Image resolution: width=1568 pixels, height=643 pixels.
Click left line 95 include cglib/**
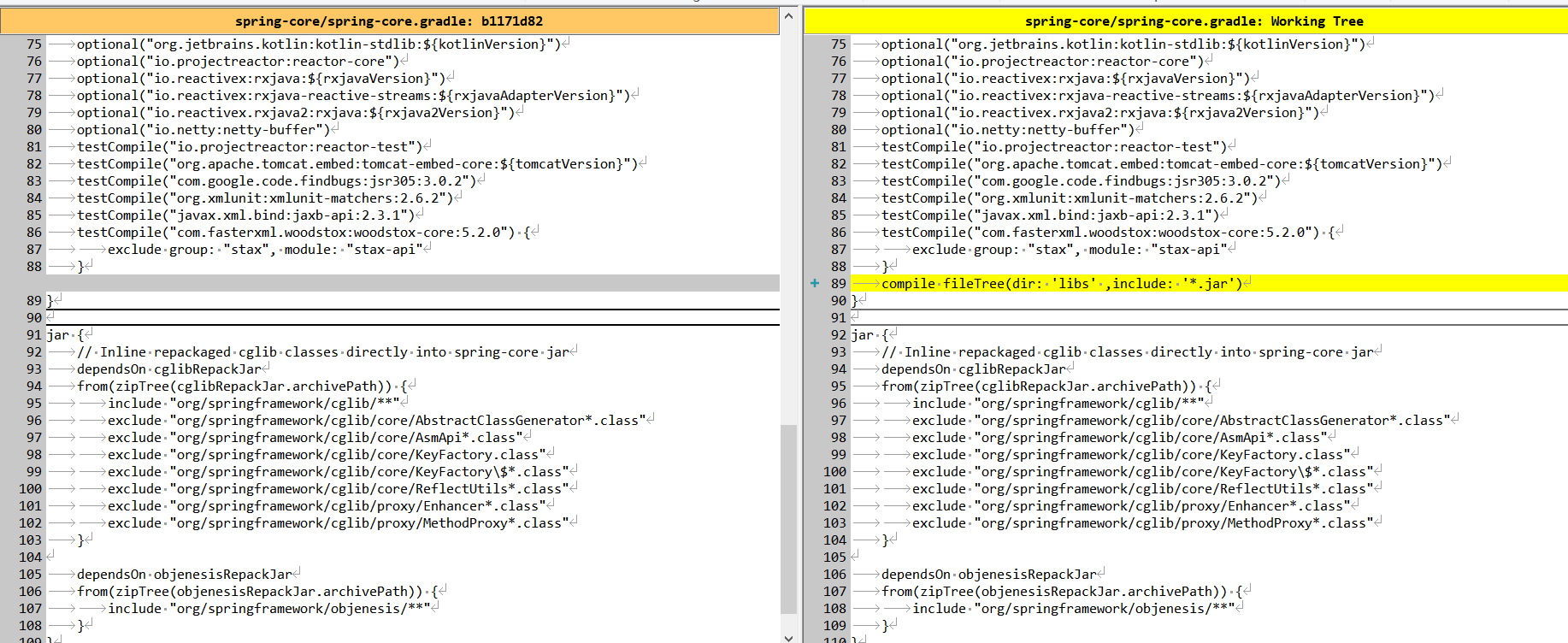coord(254,404)
